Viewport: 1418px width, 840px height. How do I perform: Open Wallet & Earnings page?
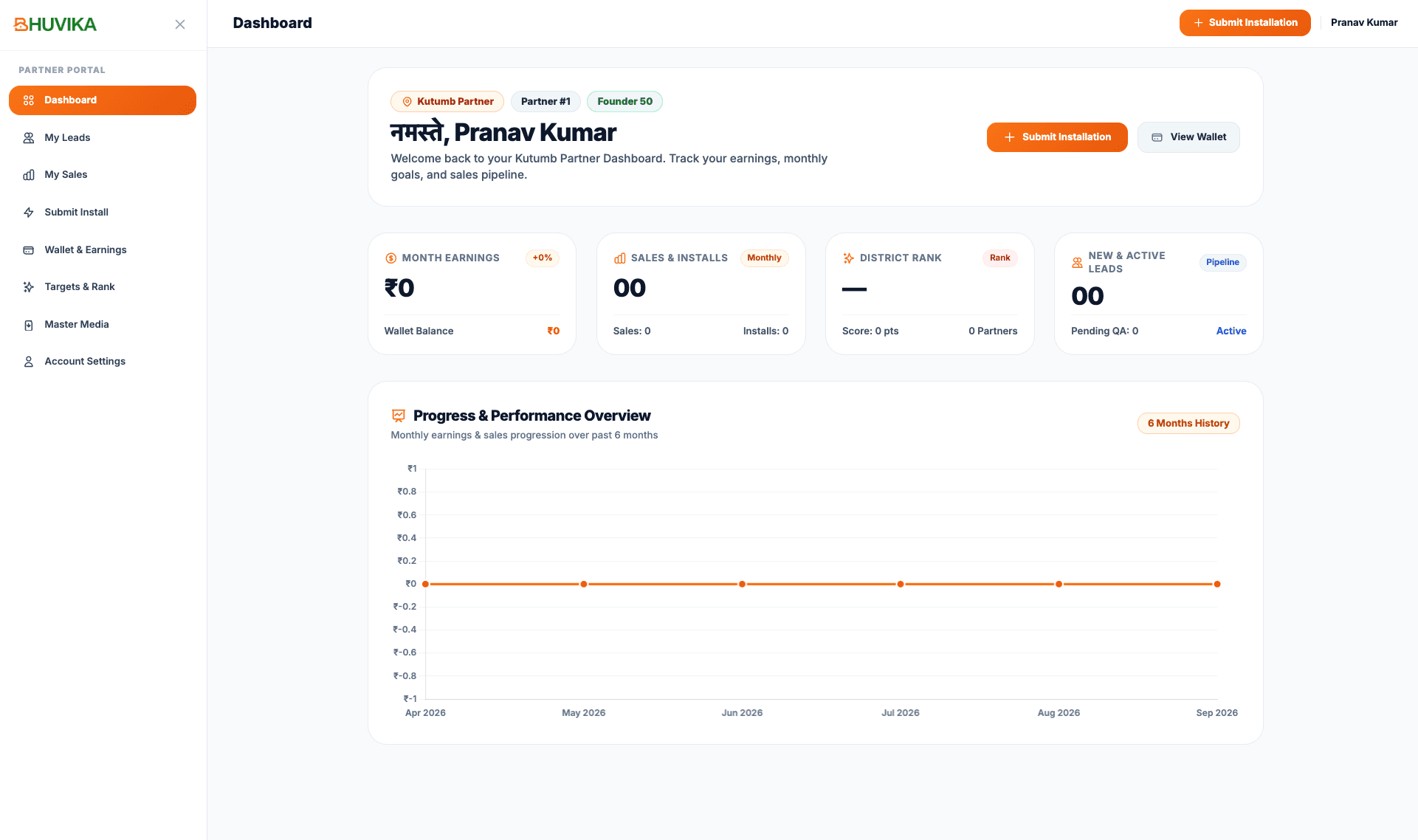(x=103, y=250)
